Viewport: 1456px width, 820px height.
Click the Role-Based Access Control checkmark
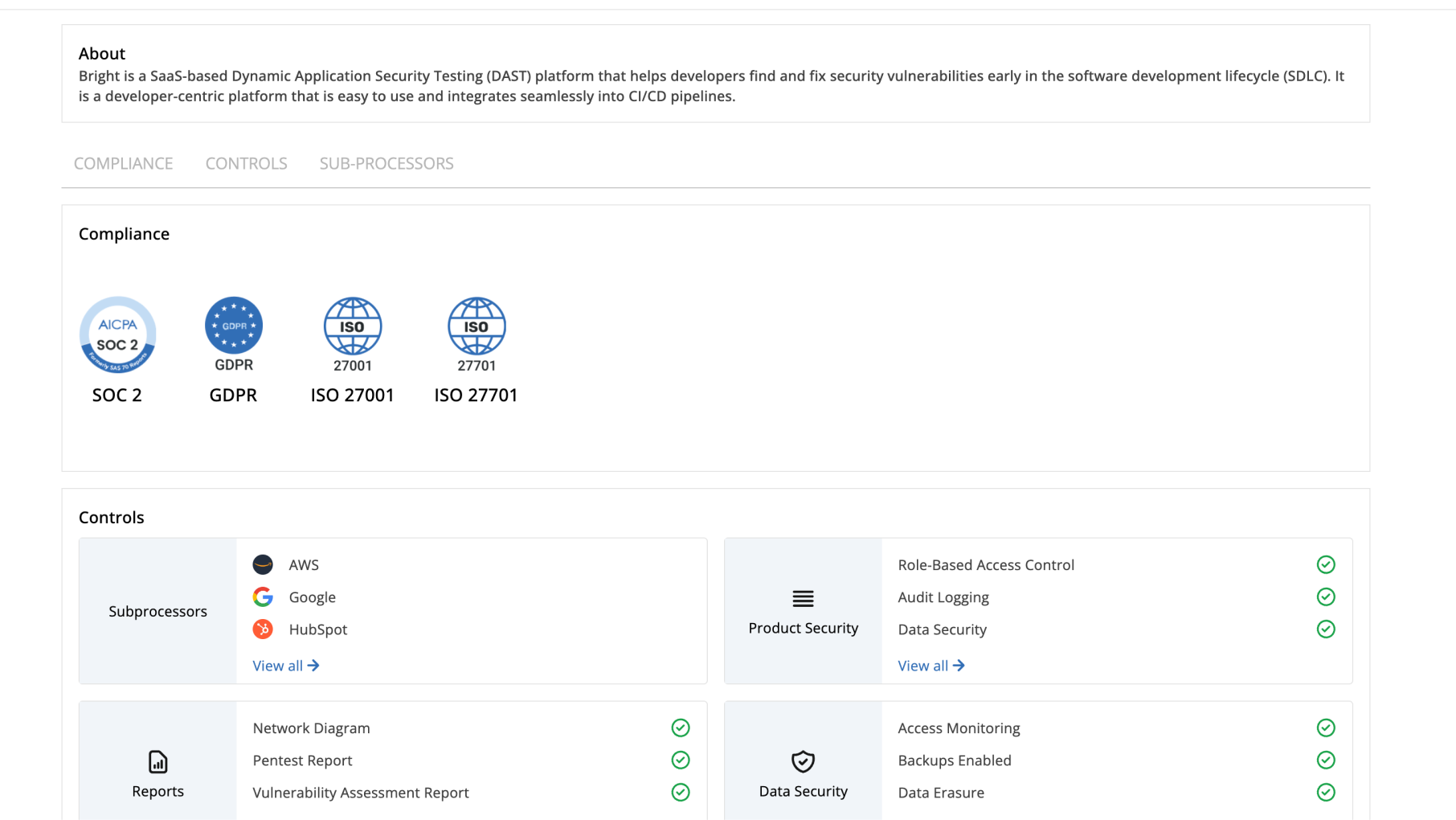click(x=1326, y=564)
